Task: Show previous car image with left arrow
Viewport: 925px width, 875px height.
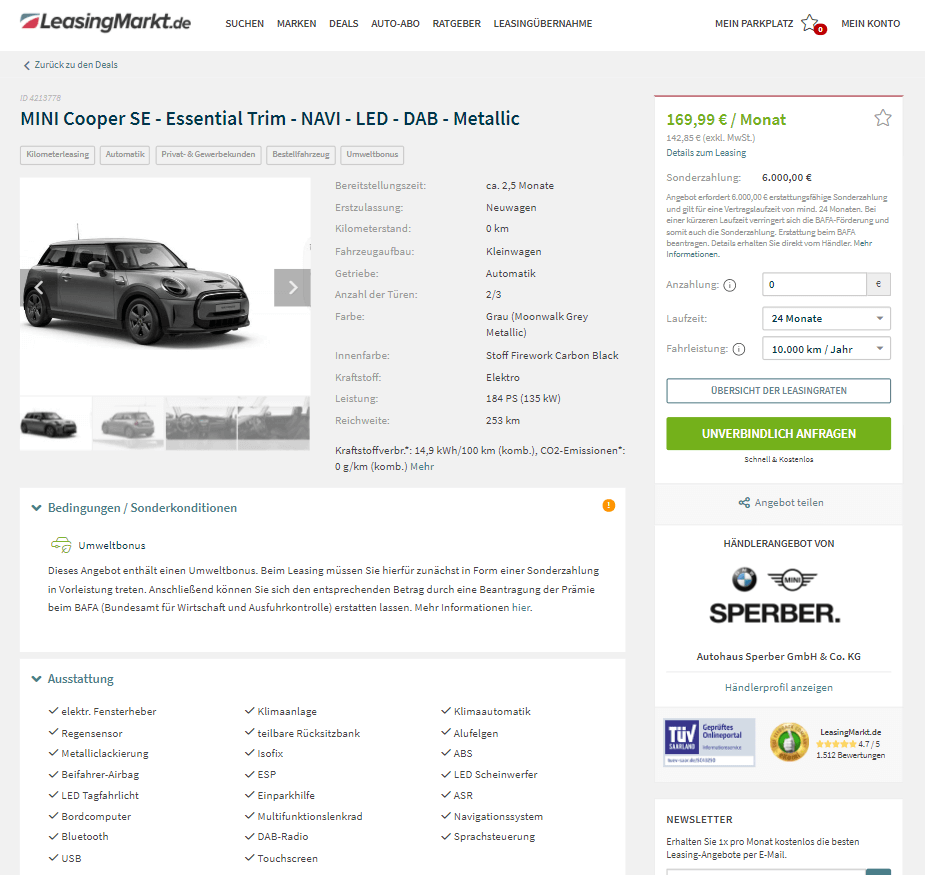Action: coord(39,288)
